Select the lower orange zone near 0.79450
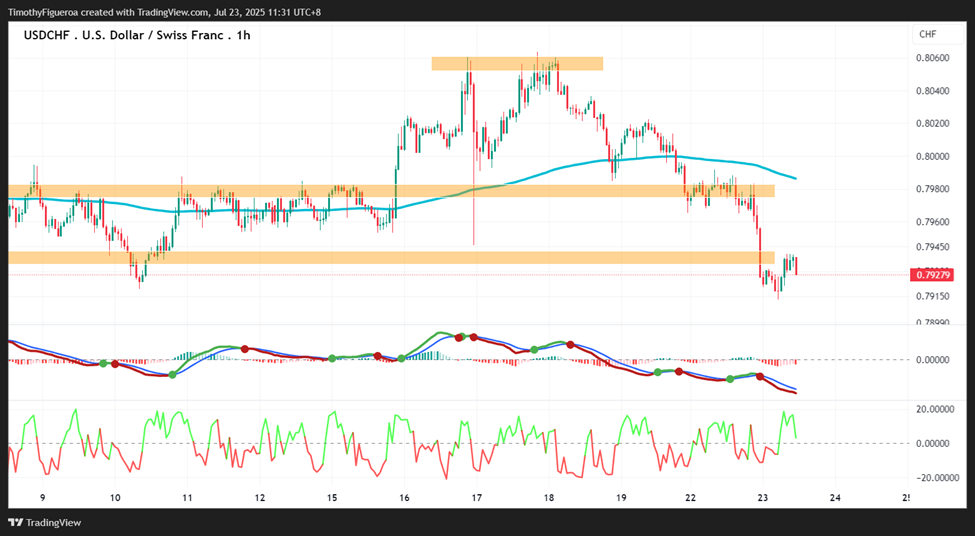The width and height of the screenshot is (975, 536). coord(392,257)
